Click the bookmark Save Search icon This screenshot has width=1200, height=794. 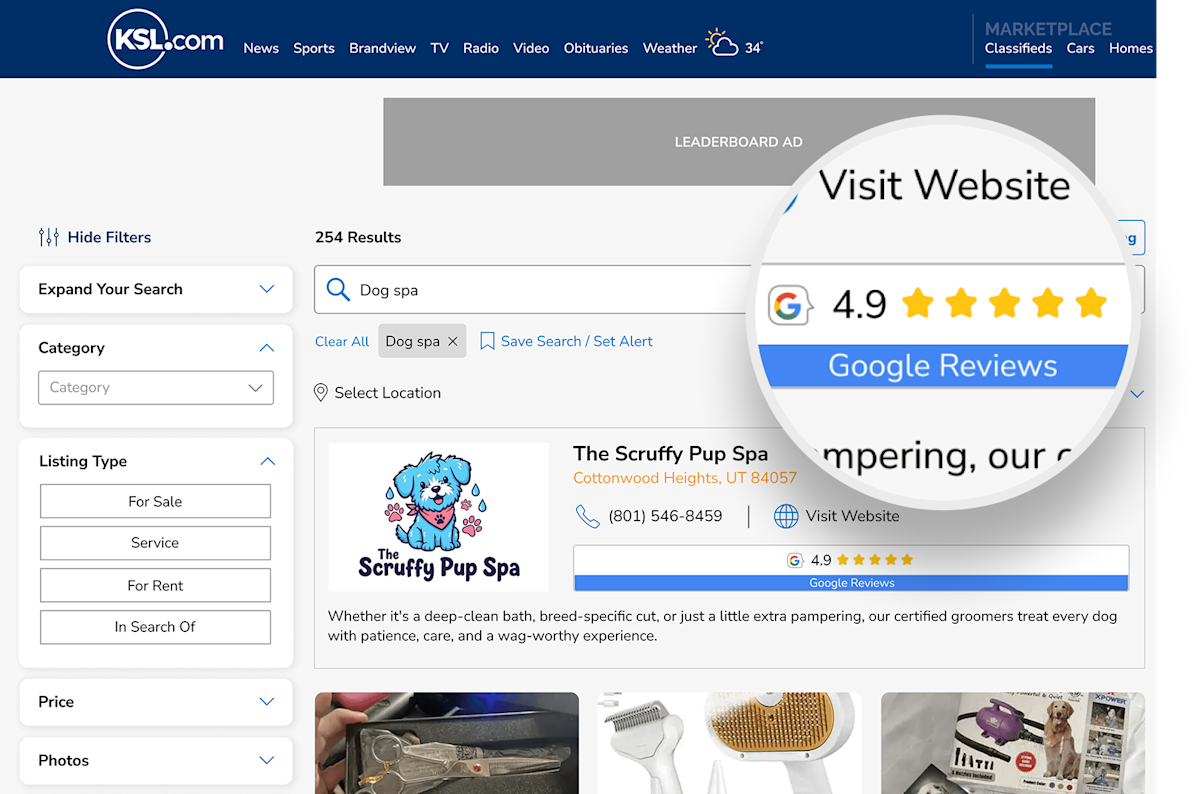[487, 342]
